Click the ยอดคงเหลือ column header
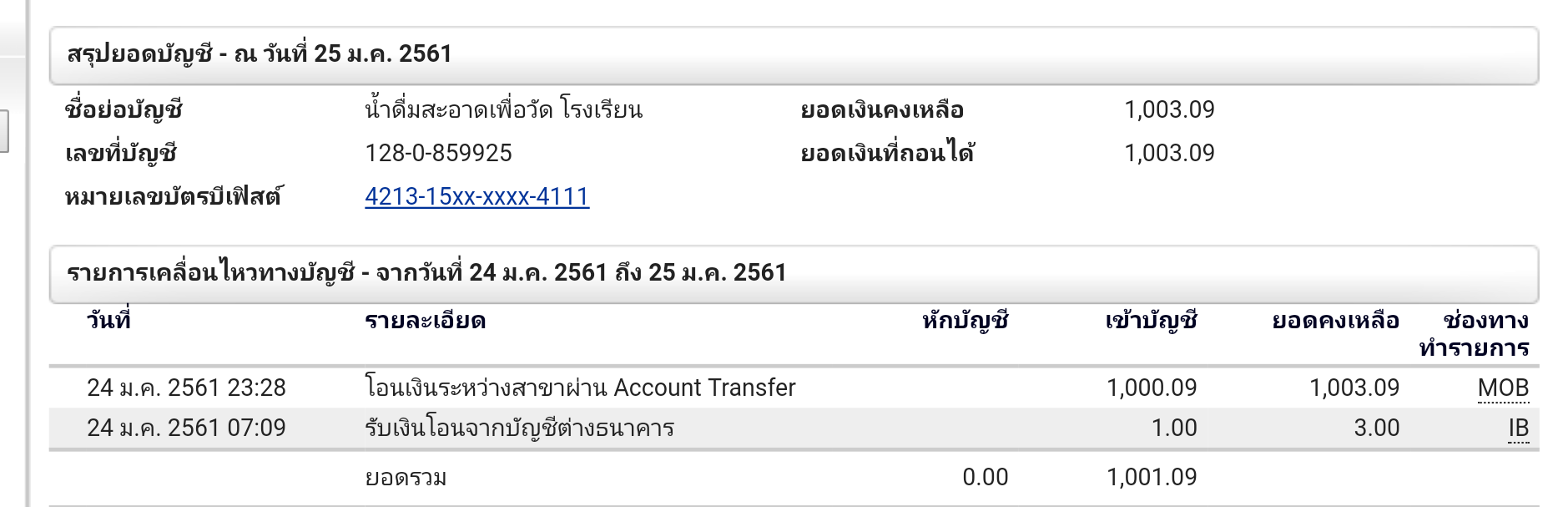 1335,321
